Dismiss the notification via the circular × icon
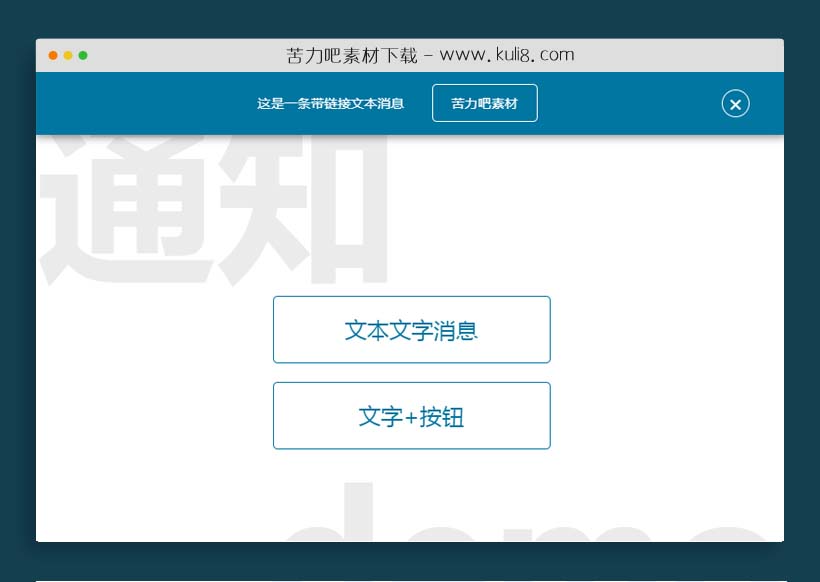Viewport: 820px width, 582px height. point(735,104)
